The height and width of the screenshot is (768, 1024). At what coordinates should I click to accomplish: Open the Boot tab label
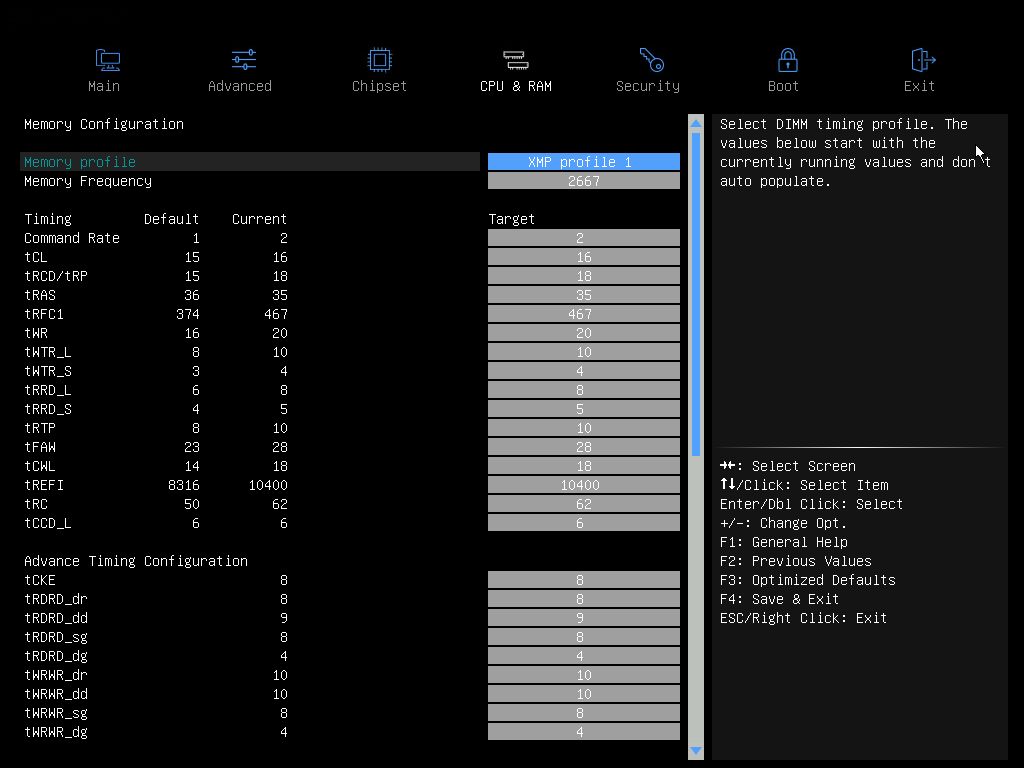click(x=783, y=86)
